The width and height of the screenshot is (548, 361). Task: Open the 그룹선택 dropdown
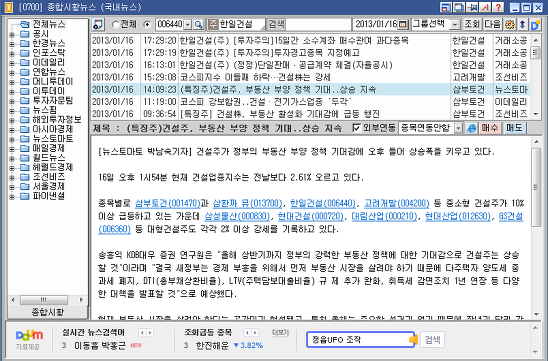click(454, 25)
